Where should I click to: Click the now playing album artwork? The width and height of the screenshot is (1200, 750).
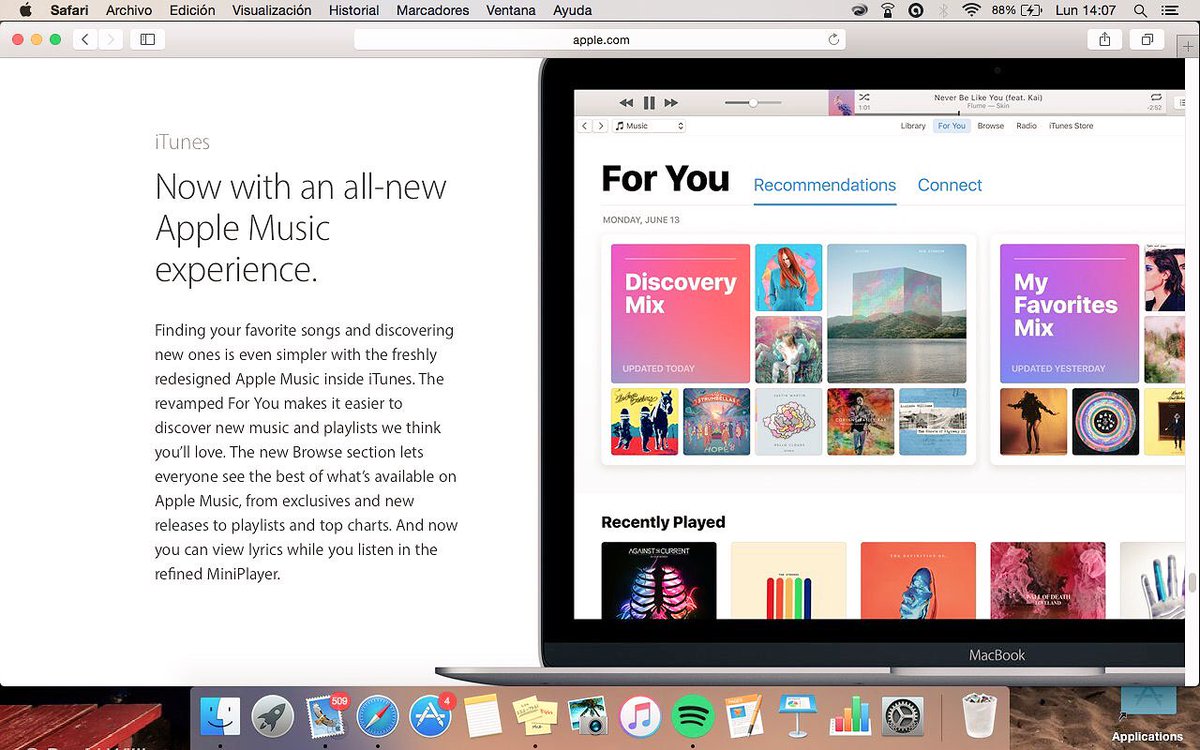(x=841, y=102)
